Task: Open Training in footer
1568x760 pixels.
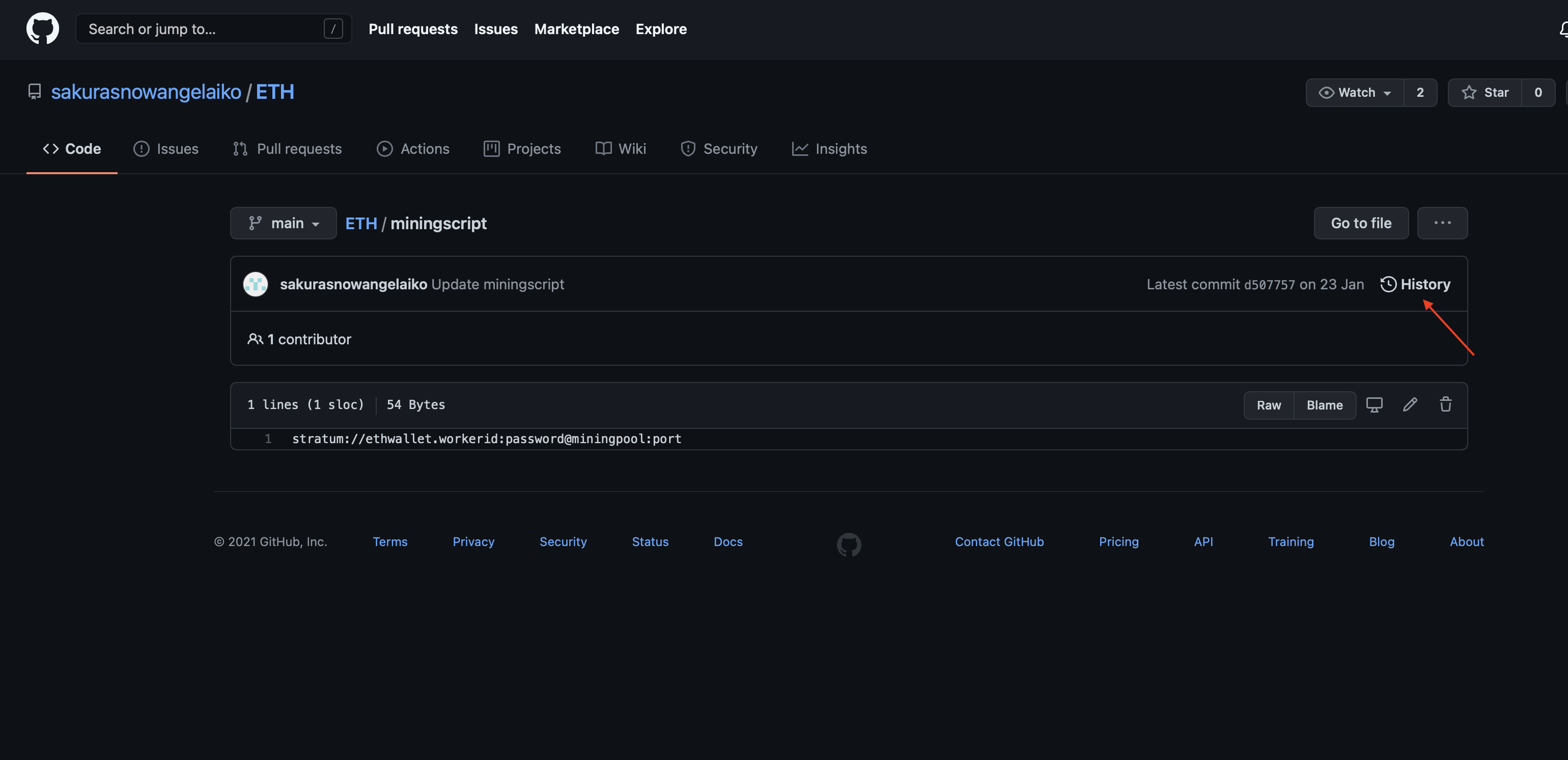Action: point(1291,541)
